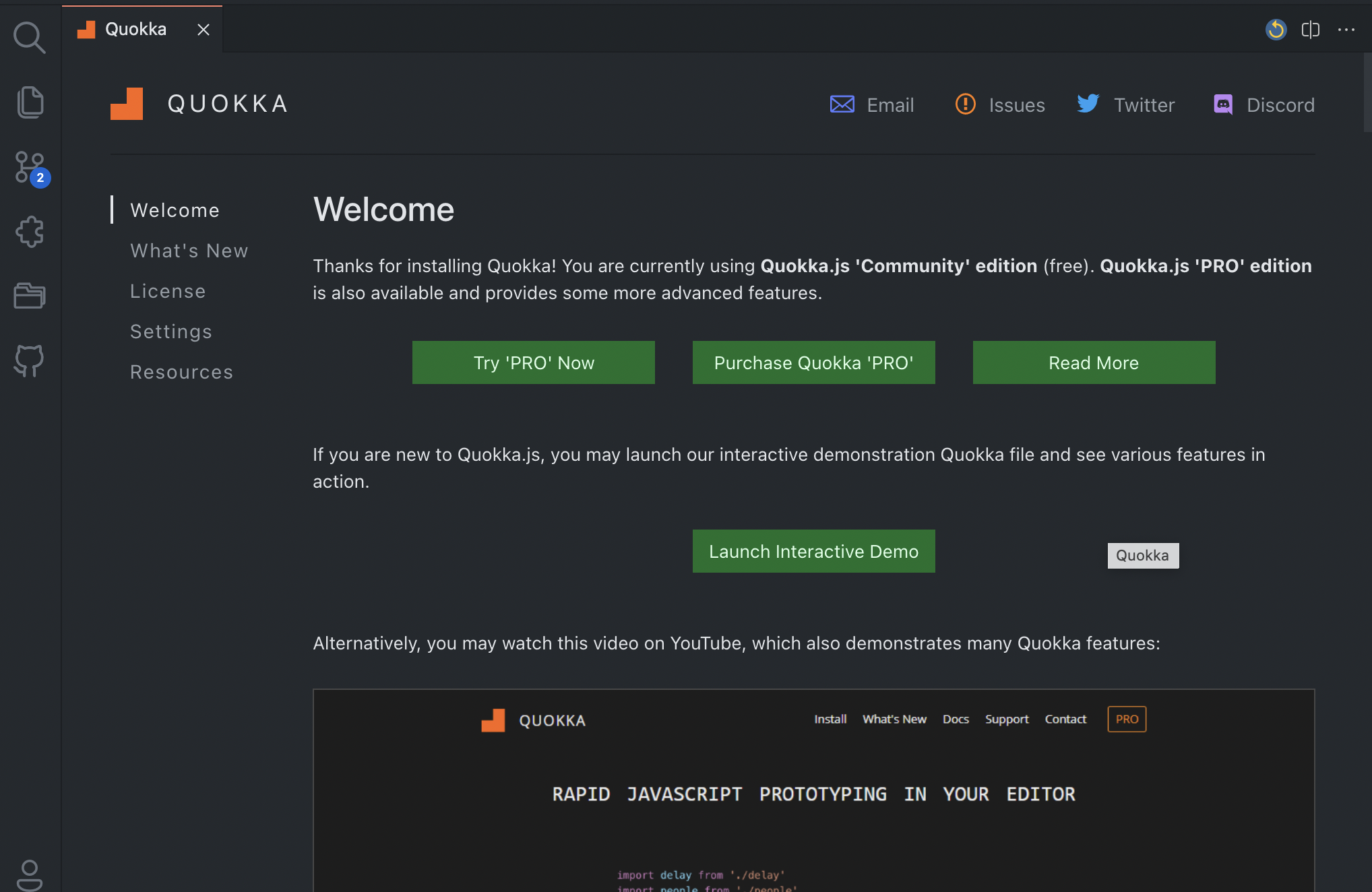Viewport: 1372px width, 892px height.
Task: Open the GitHub icon in the sidebar
Action: [30, 360]
